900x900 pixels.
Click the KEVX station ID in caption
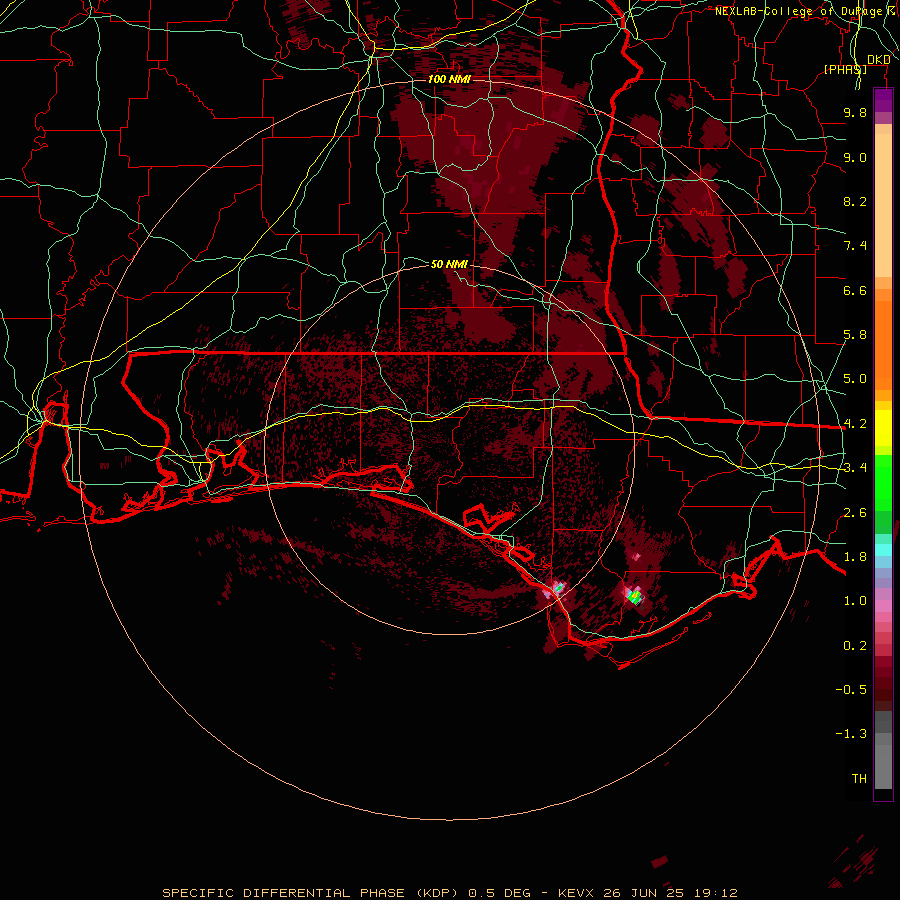577,893
